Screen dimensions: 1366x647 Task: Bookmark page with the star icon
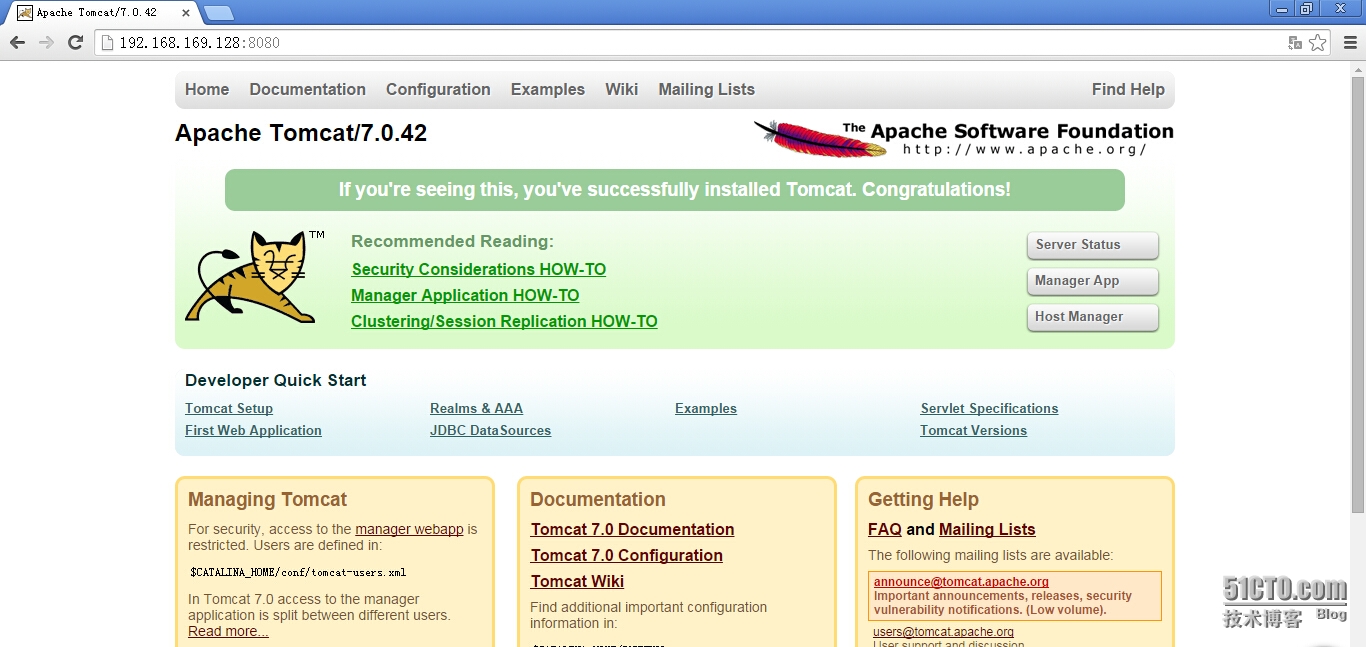[1318, 43]
